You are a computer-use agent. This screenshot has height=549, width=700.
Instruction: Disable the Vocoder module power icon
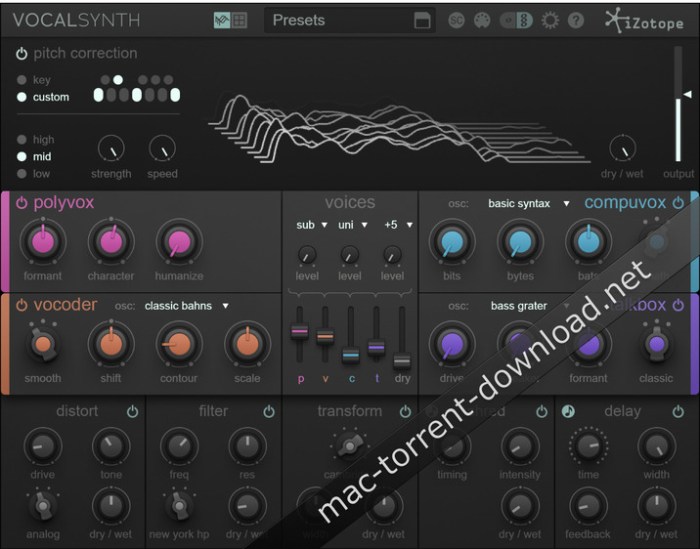(x=22, y=305)
